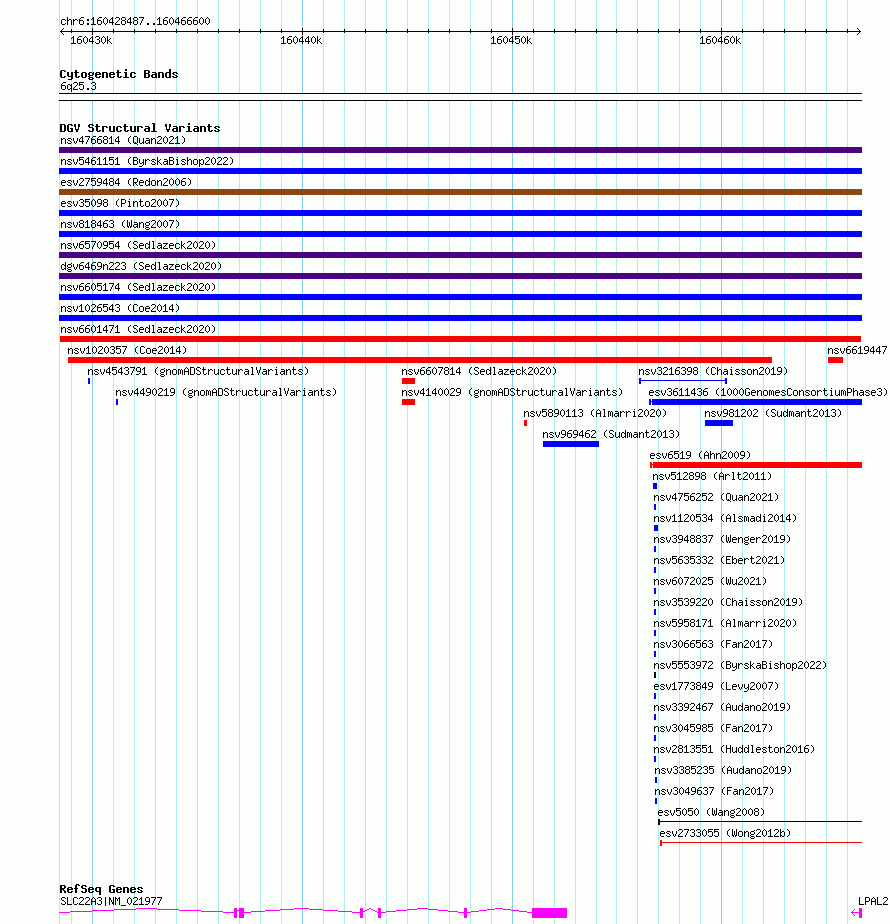The height and width of the screenshot is (924, 890).
Task: Select esv1773849 (Levy2007) label
Action: (716, 687)
